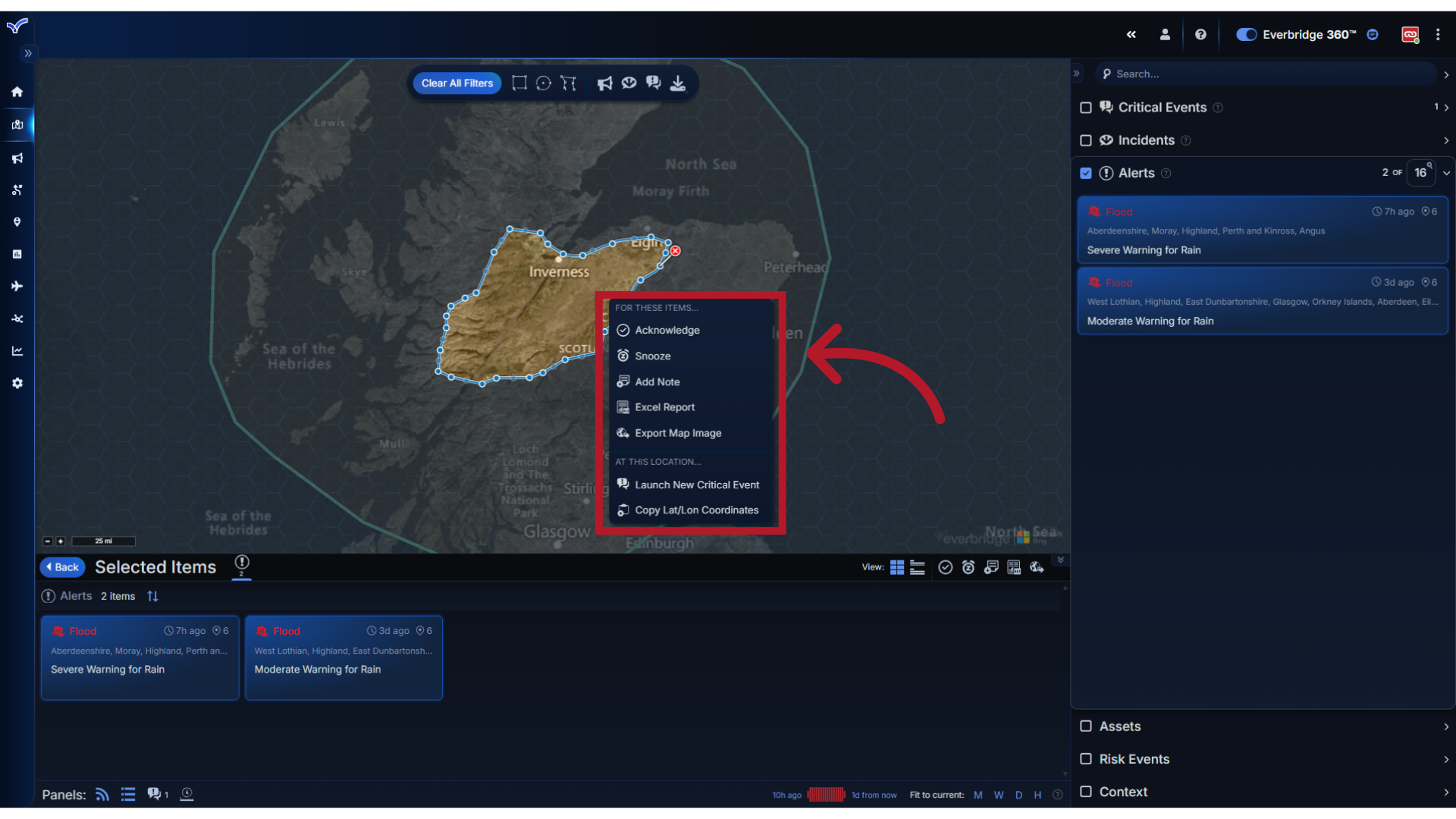Select the circle radius drawing tool

[x=544, y=83]
